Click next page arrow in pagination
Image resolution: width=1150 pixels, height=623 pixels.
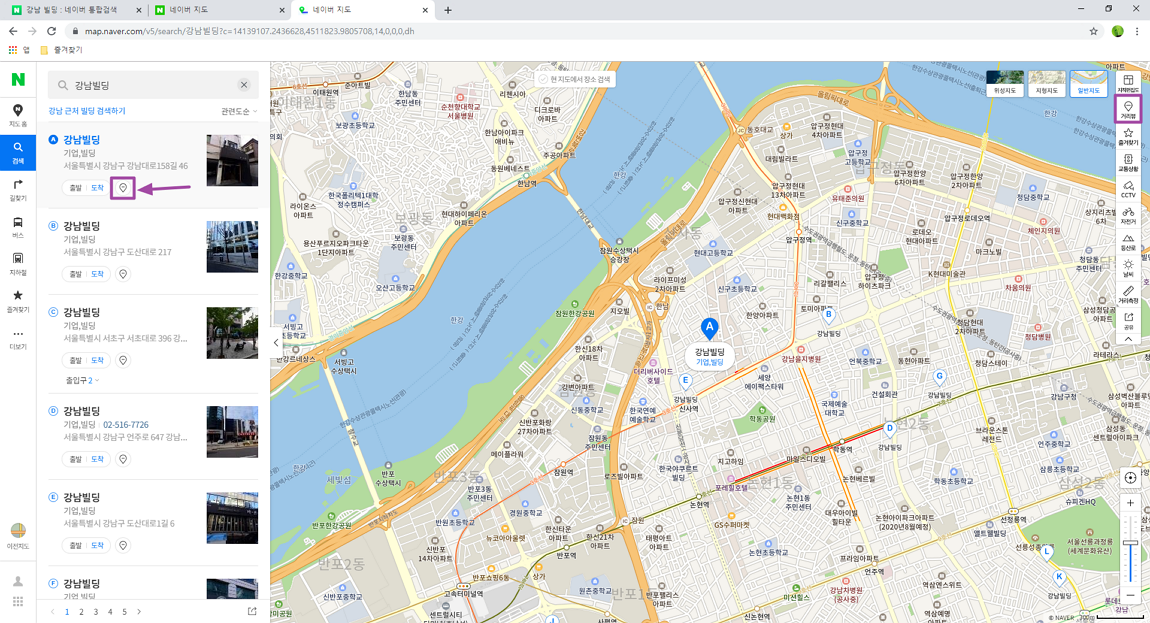click(x=139, y=611)
